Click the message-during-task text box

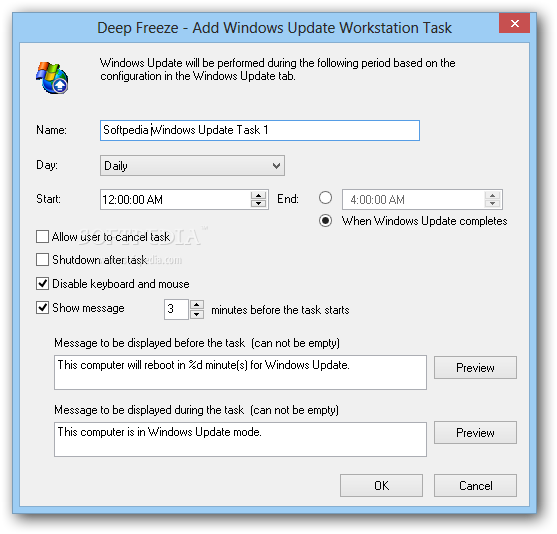pyautogui.click(x=240, y=439)
